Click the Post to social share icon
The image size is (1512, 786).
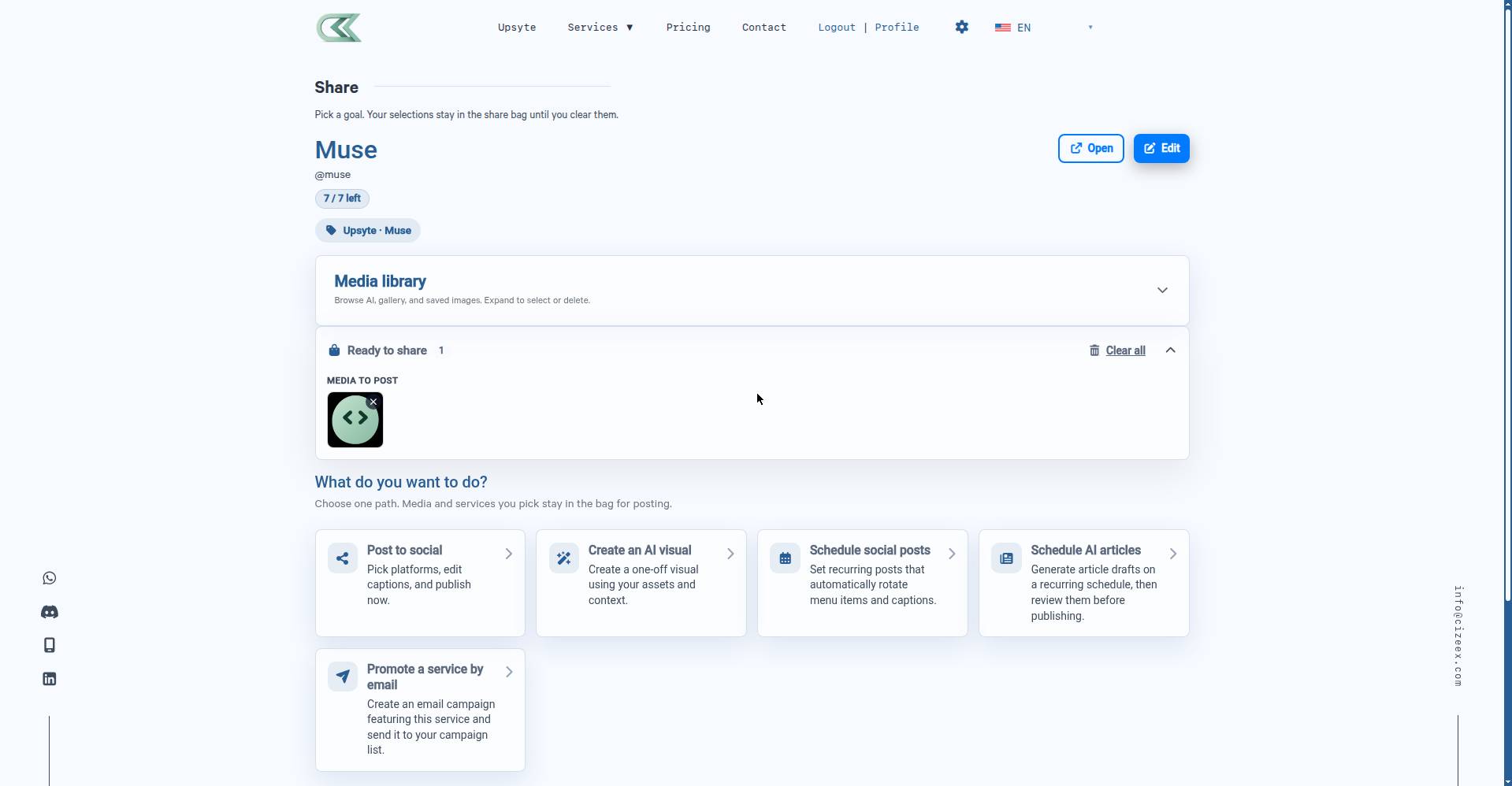[343, 558]
